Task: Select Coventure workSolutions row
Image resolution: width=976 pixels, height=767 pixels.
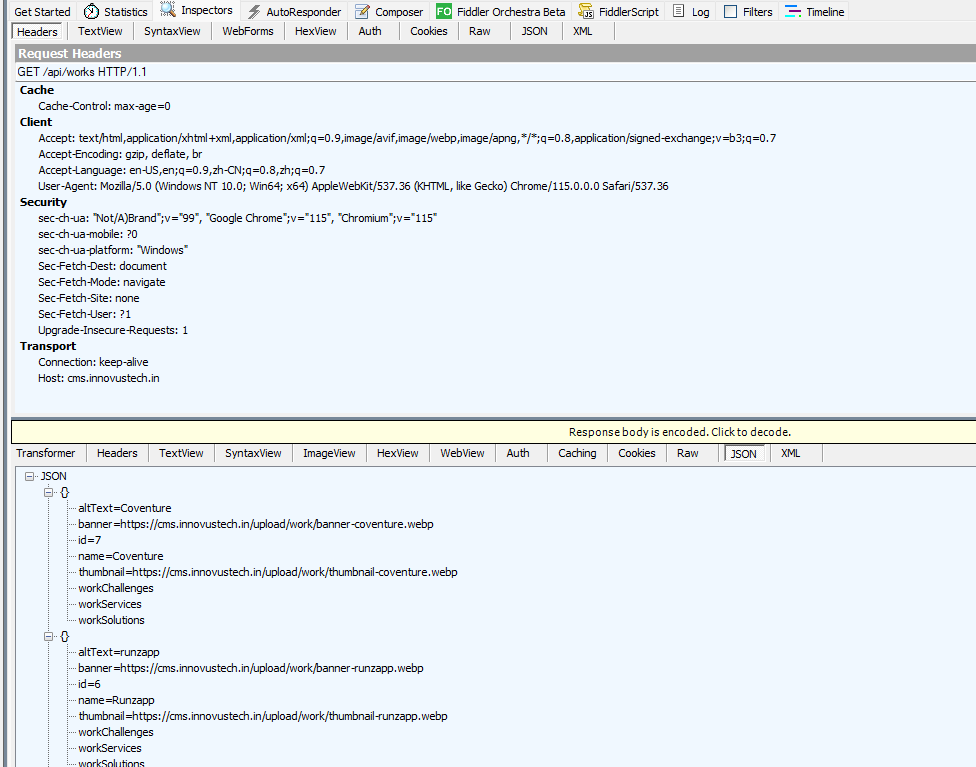Action: 111,620
